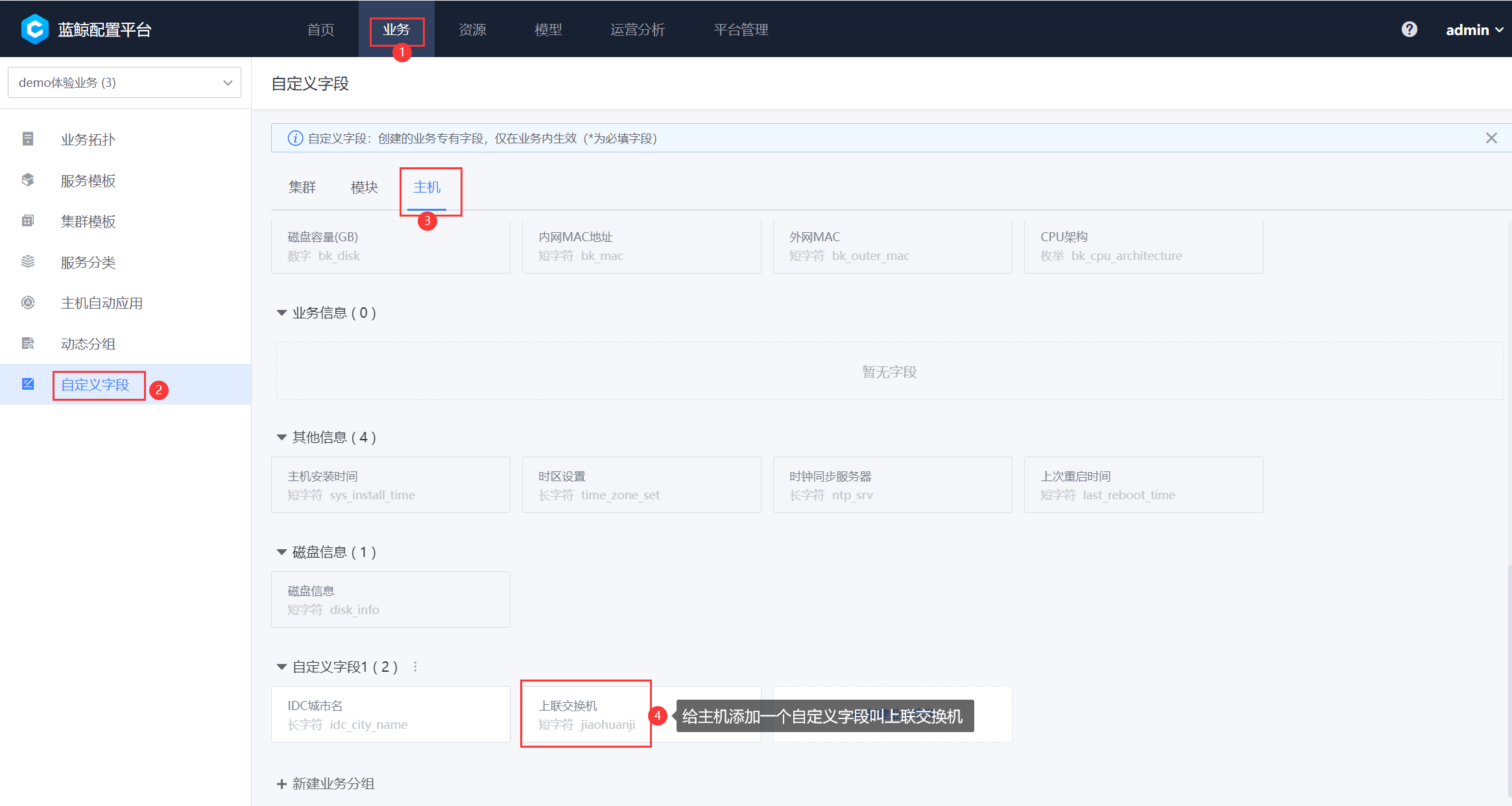Open 服务分类 in the sidebar

pos(125,262)
